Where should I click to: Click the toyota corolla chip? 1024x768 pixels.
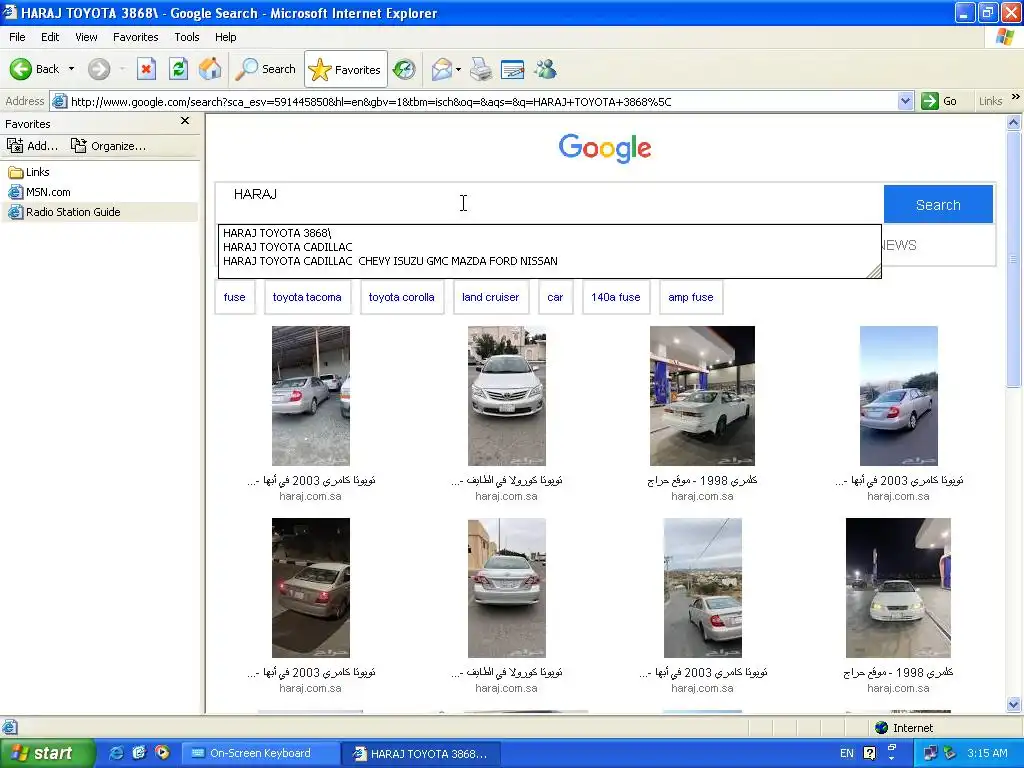402,297
